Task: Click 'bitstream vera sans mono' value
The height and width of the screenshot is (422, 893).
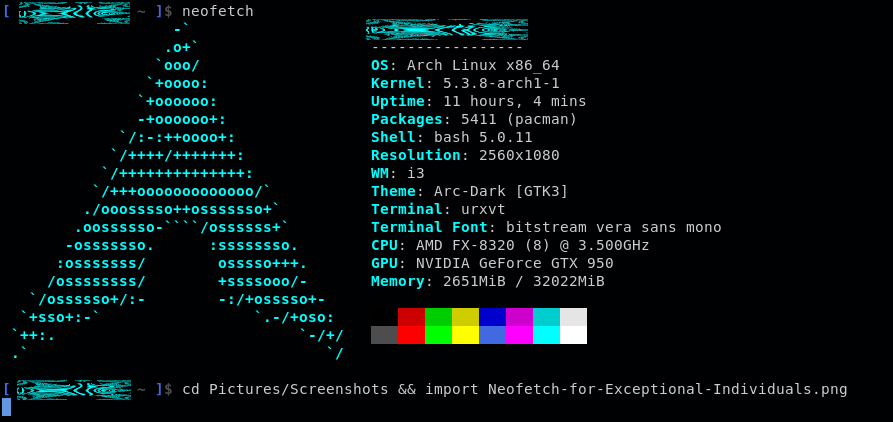Action: tap(614, 227)
